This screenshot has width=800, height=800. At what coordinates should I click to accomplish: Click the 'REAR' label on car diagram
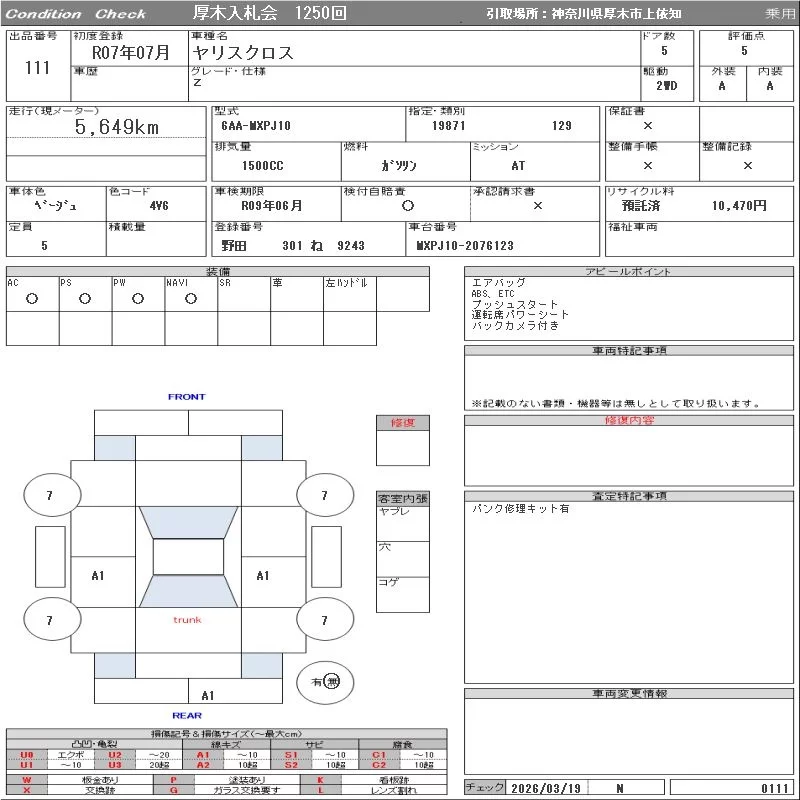187,716
